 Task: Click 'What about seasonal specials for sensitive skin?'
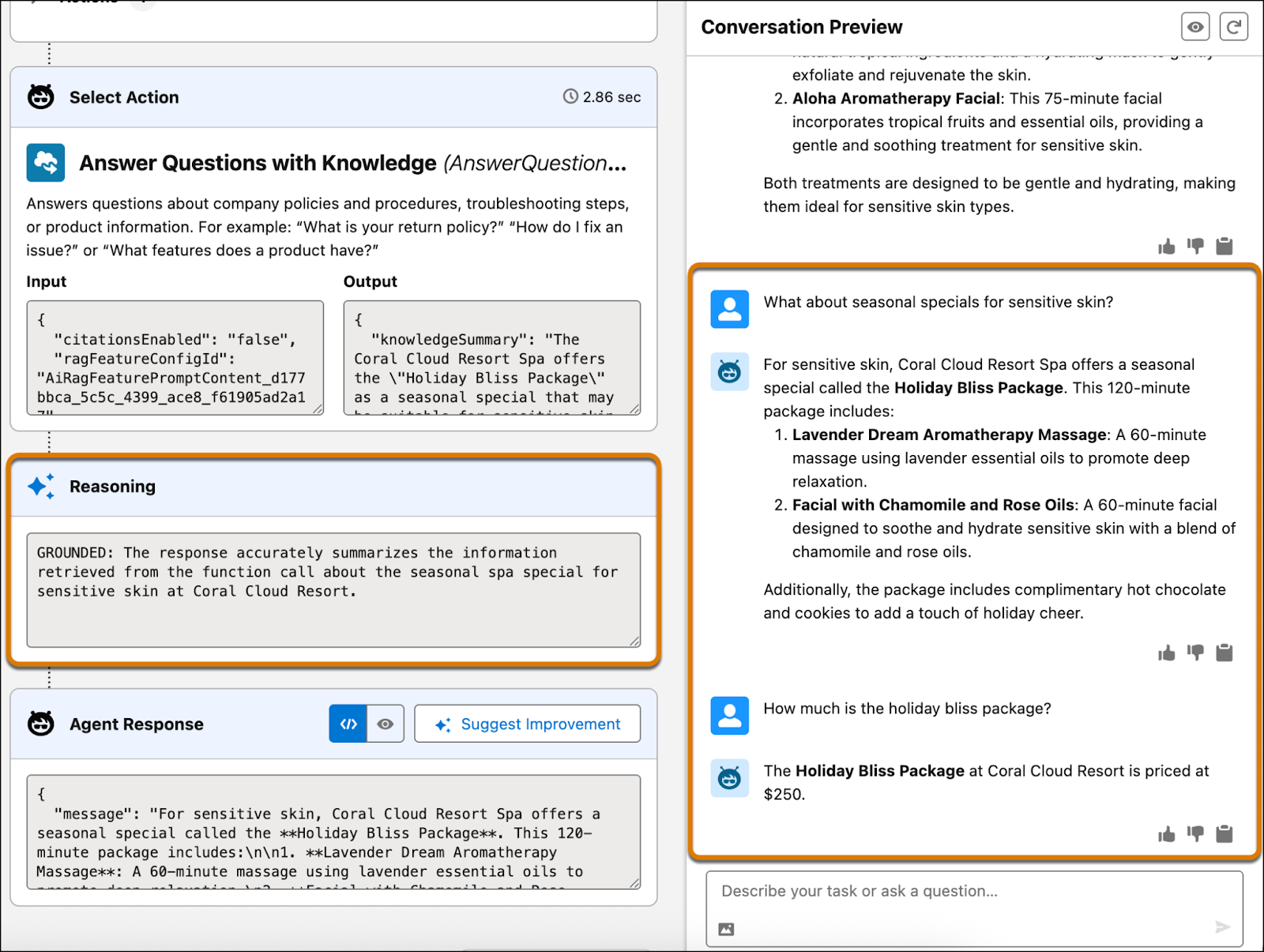[x=938, y=302]
